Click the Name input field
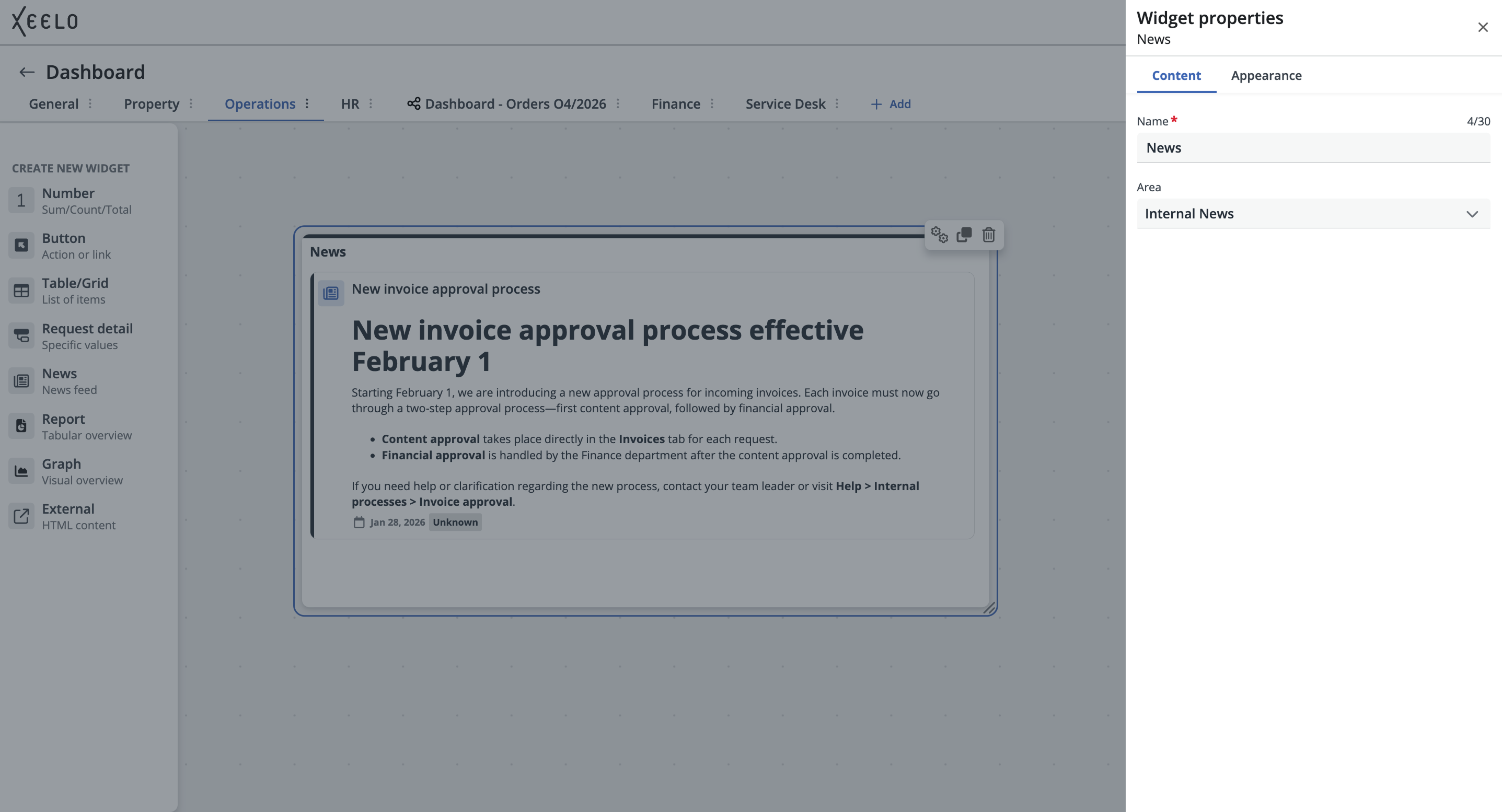Viewport: 1502px width, 812px height. point(1313,147)
